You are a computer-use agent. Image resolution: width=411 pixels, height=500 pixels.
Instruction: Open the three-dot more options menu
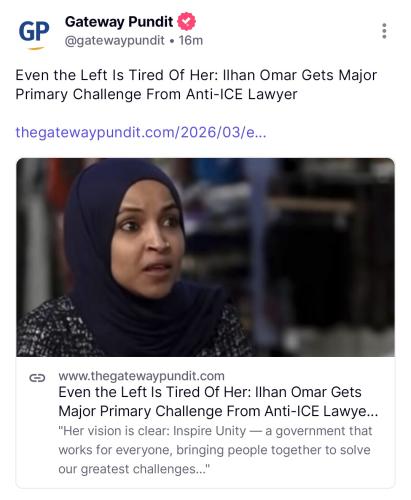[x=384, y=31]
